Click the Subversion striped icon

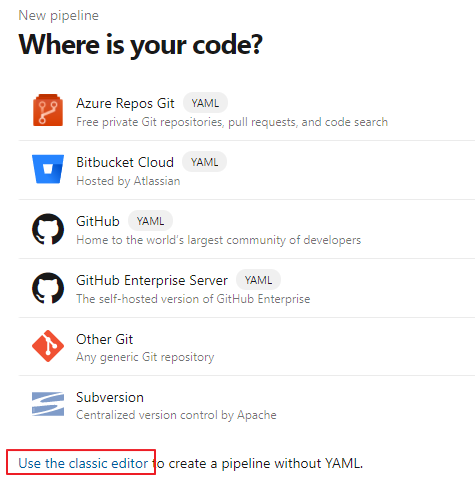tap(48, 404)
